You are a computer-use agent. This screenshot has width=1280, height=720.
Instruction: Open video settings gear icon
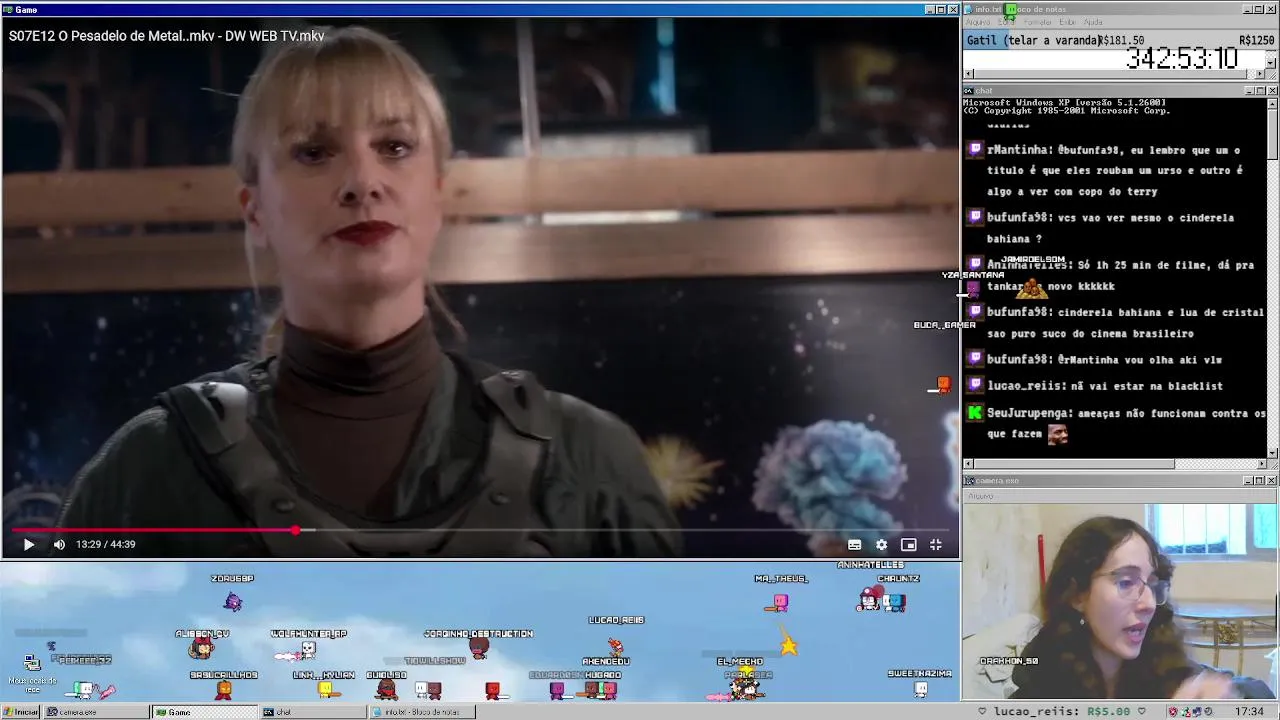(881, 545)
